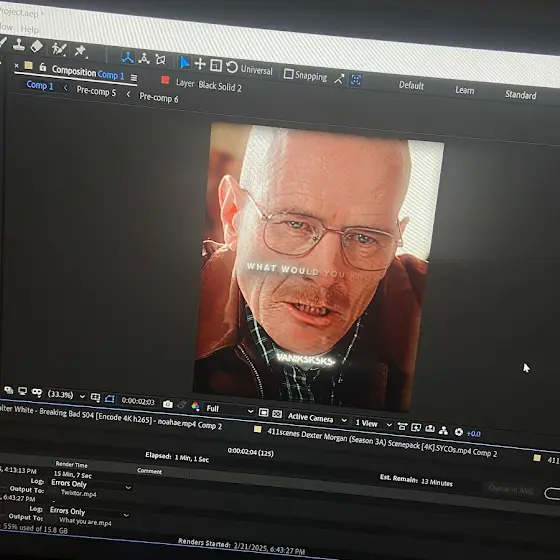Select the Learn workspace

465,90
